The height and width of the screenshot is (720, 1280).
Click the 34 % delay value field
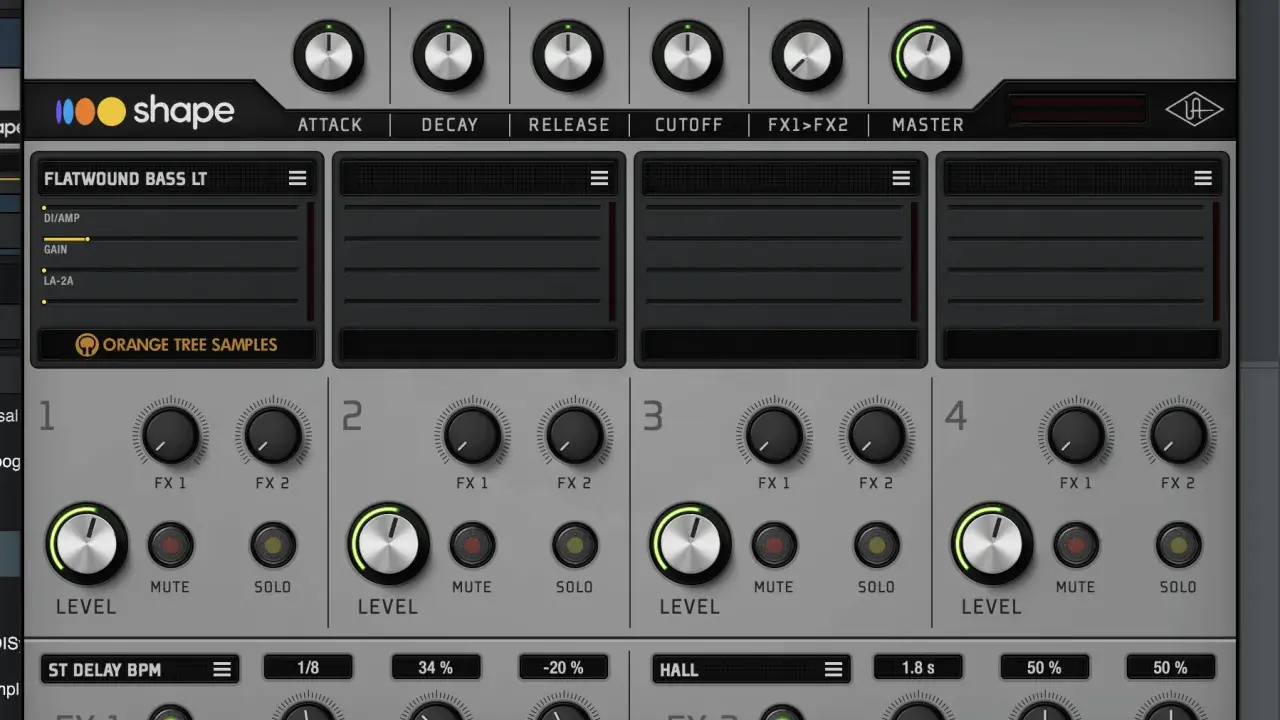436,667
